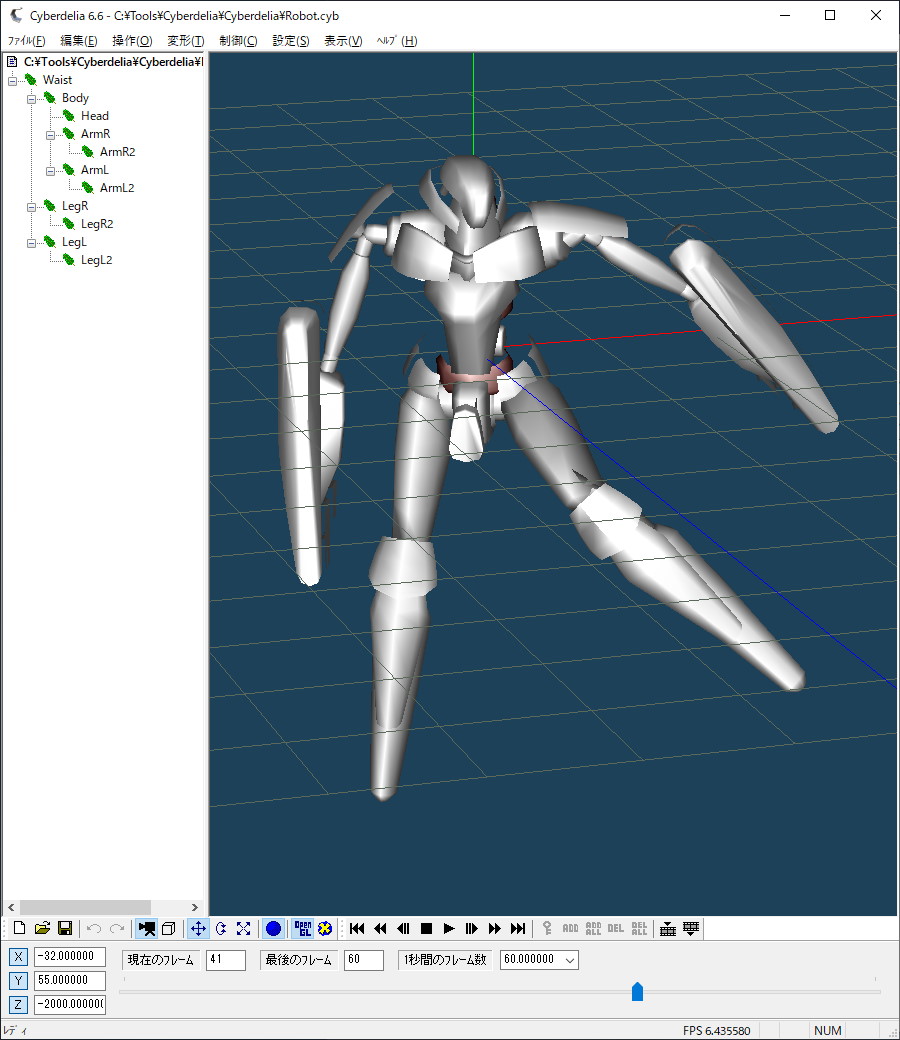900x1040 pixels.
Task: Select the move tool with four arrows
Action: coord(198,929)
